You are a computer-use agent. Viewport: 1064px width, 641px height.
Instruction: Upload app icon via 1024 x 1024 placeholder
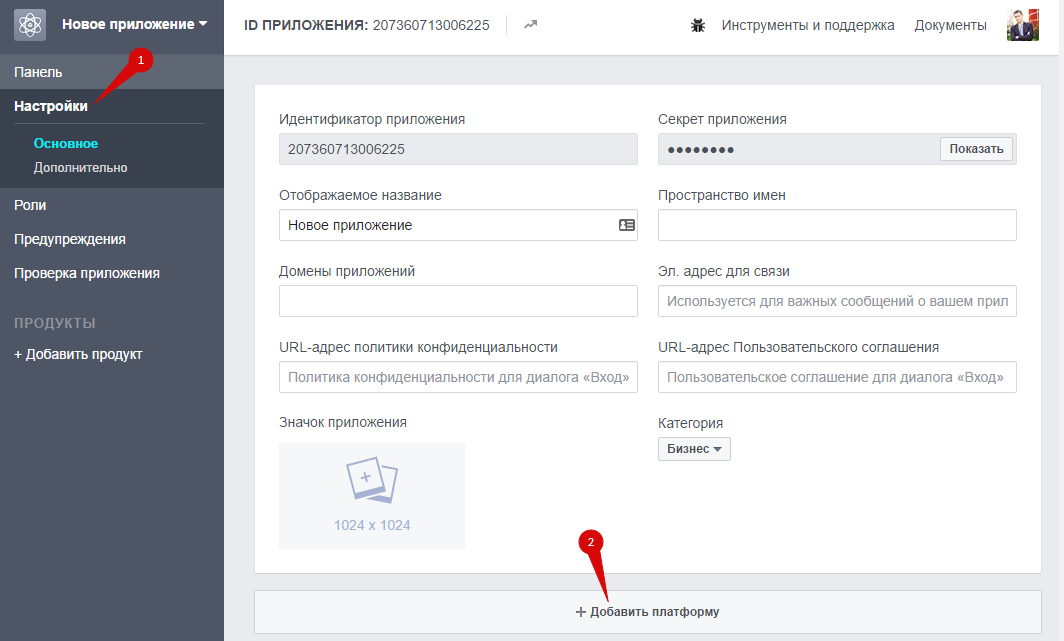coord(372,496)
